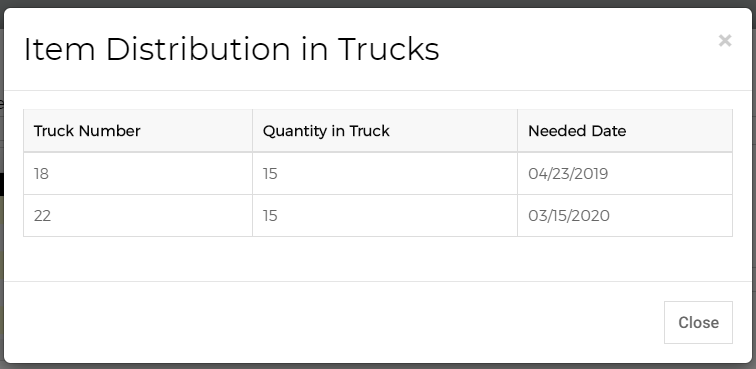
Task: Select quantity 15 in truck 22 row
Action: [385, 216]
